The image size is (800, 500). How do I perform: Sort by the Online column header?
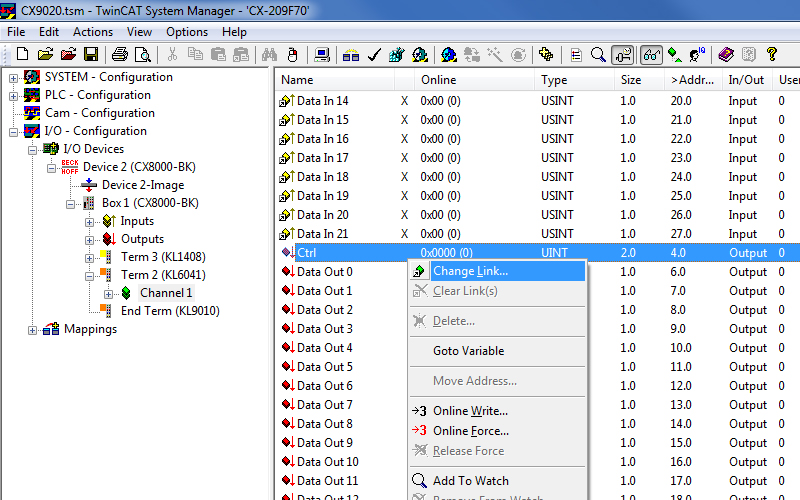pyautogui.click(x=474, y=80)
